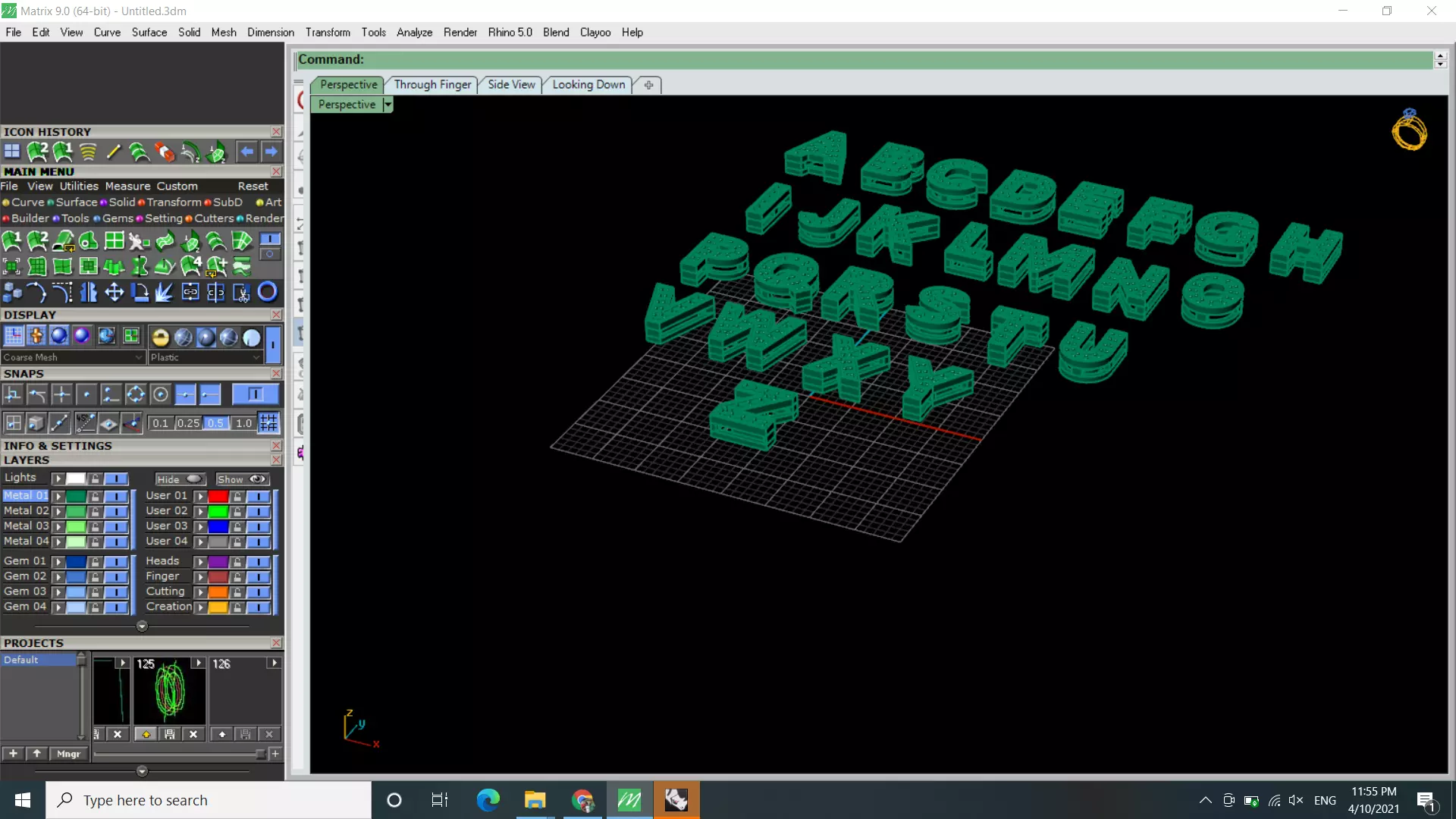1456x819 pixels.
Task: Select the quadrant snap icon
Action: [135, 394]
